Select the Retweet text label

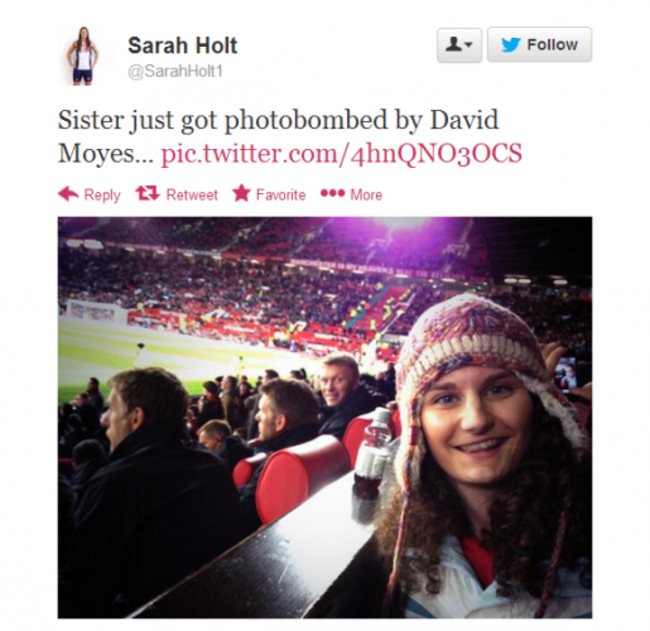pos(192,194)
